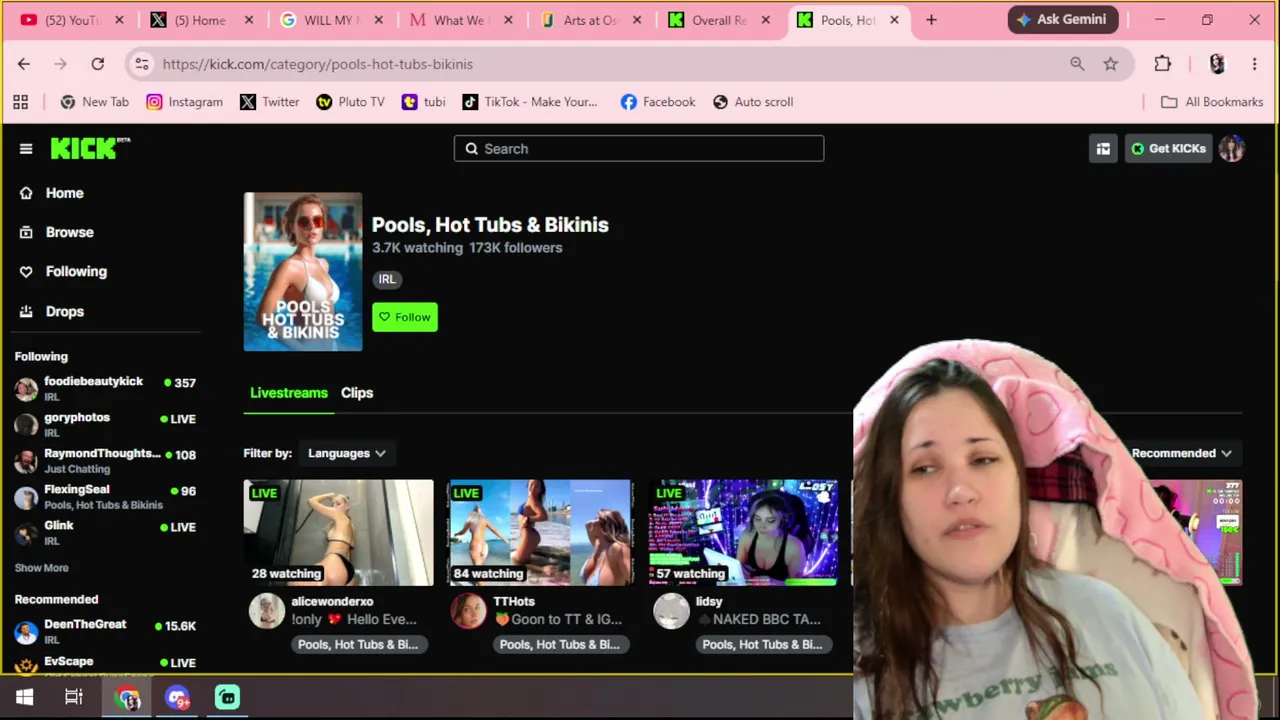Open the zoom magnifier icon in address bar

(1077, 64)
